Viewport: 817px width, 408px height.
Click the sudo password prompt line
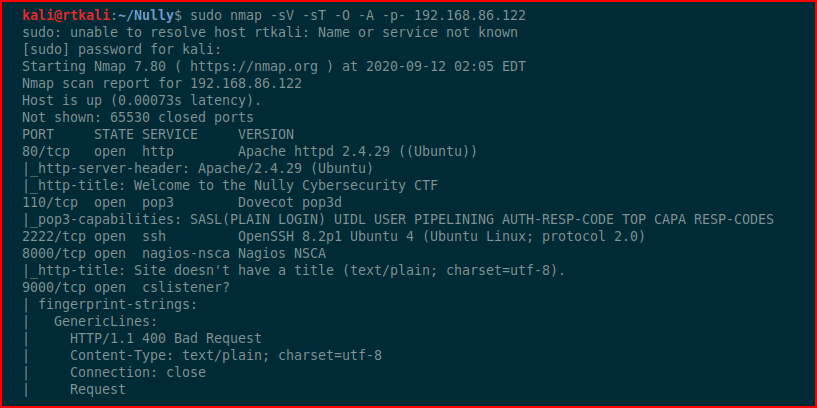point(122,50)
